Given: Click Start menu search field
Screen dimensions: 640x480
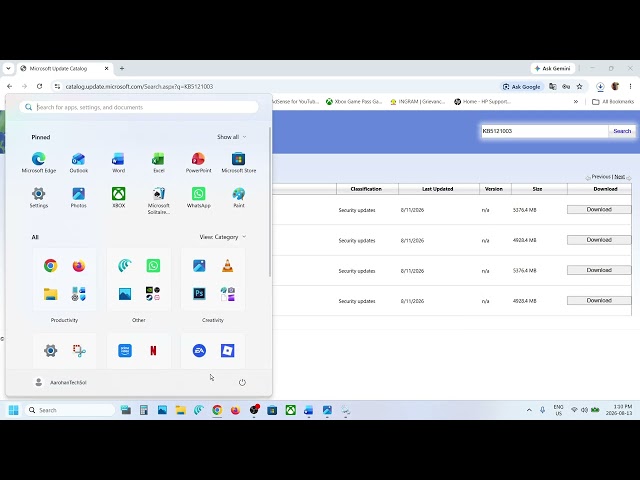Looking at the screenshot, I should click(x=139, y=107).
